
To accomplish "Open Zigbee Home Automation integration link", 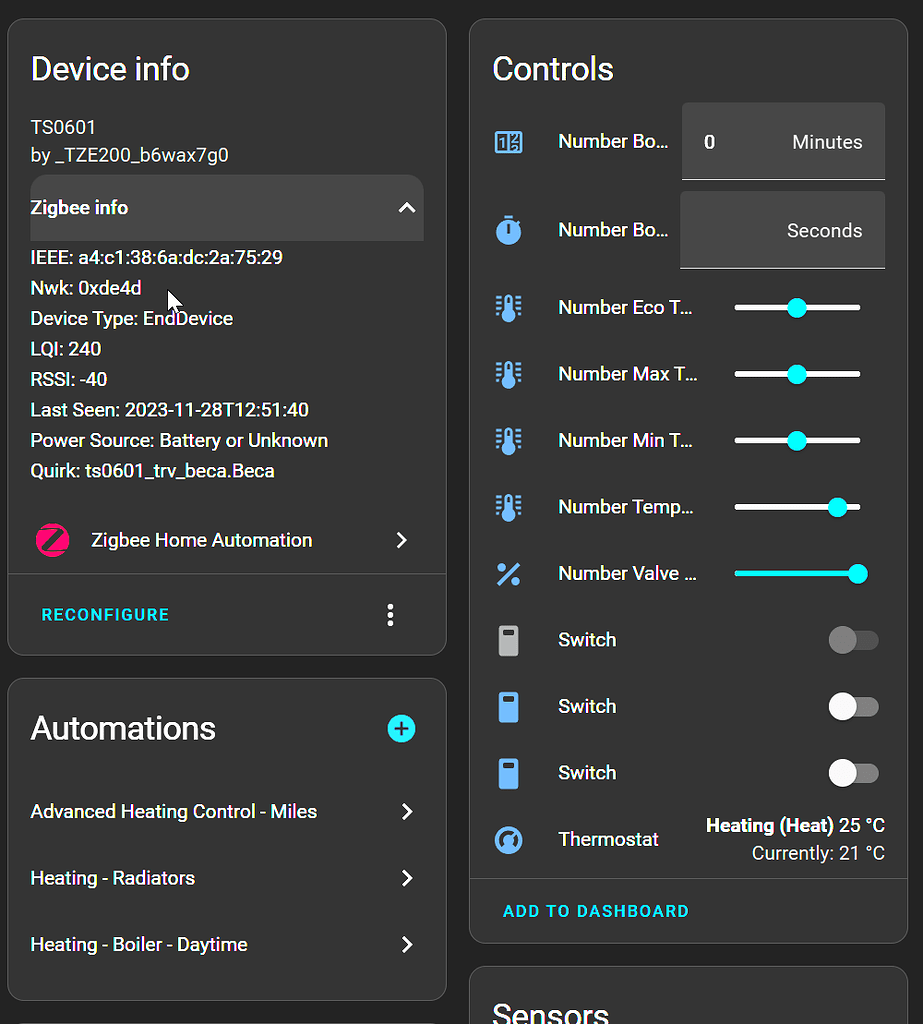I will point(227,540).
